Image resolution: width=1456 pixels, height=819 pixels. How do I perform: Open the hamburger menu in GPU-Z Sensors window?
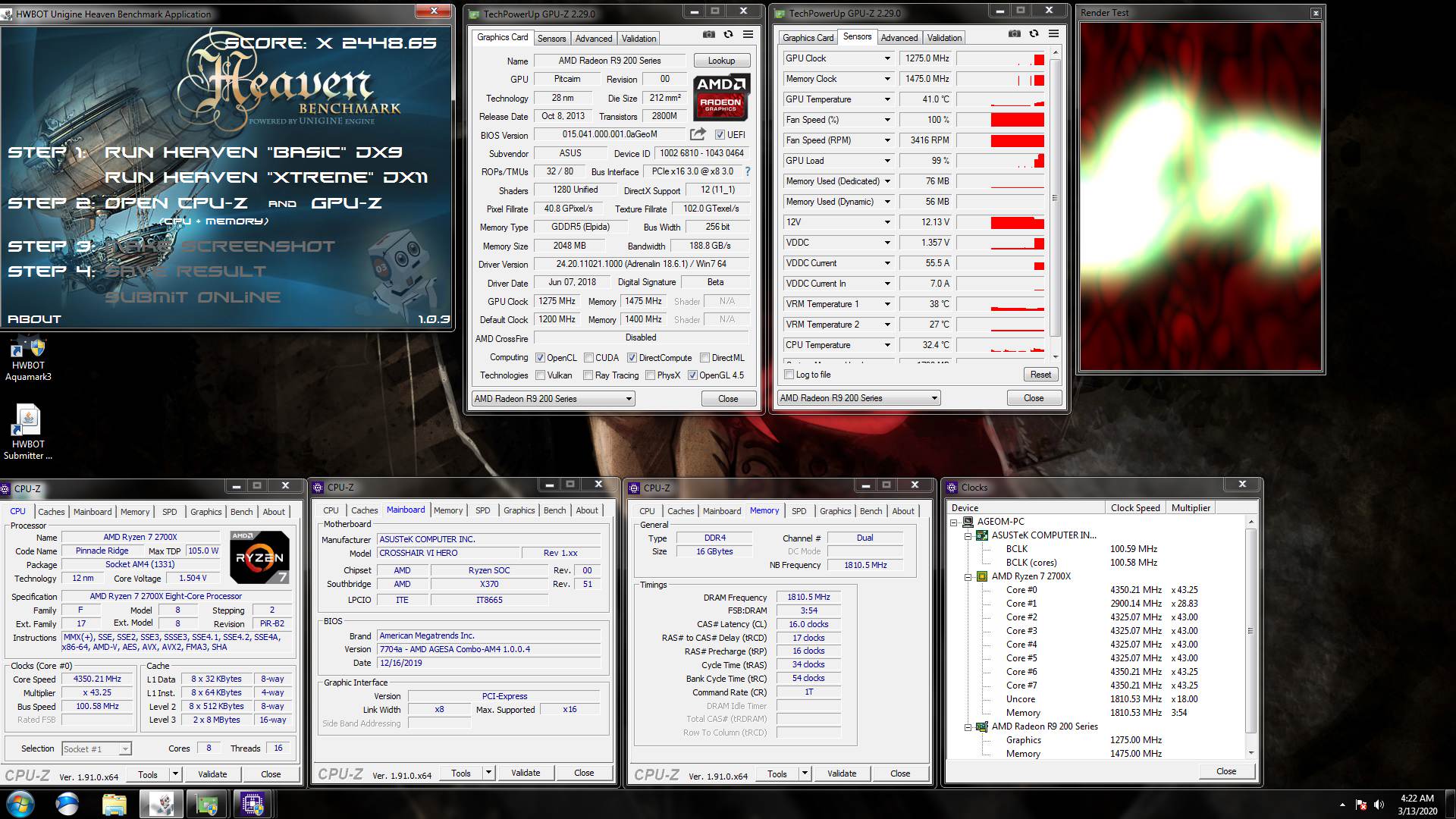click(x=1053, y=33)
